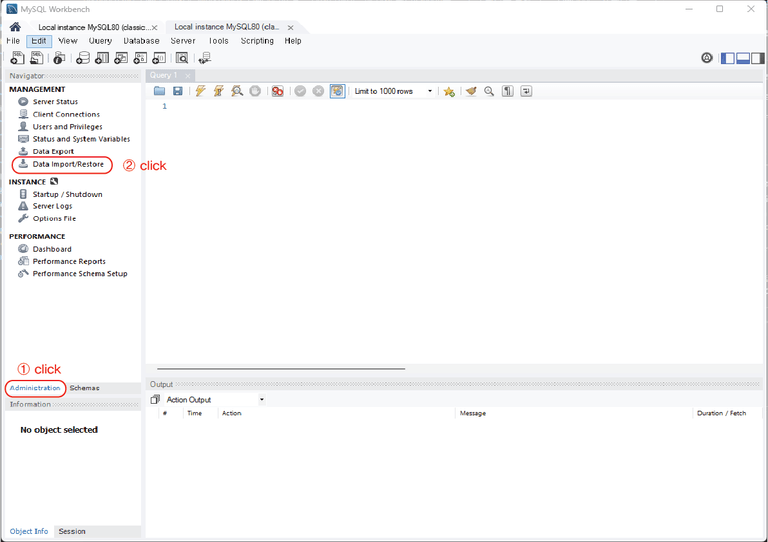Click the icon beside the INSTANCE heading
Image resolution: width=768 pixels, height=542 pixels.
click(x=54, y=182)
